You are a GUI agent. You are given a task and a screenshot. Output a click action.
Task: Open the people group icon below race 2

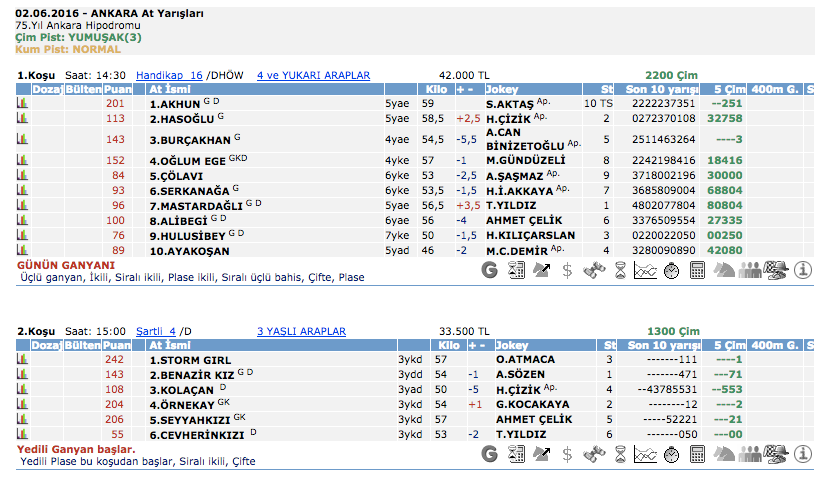pos(749,454)
